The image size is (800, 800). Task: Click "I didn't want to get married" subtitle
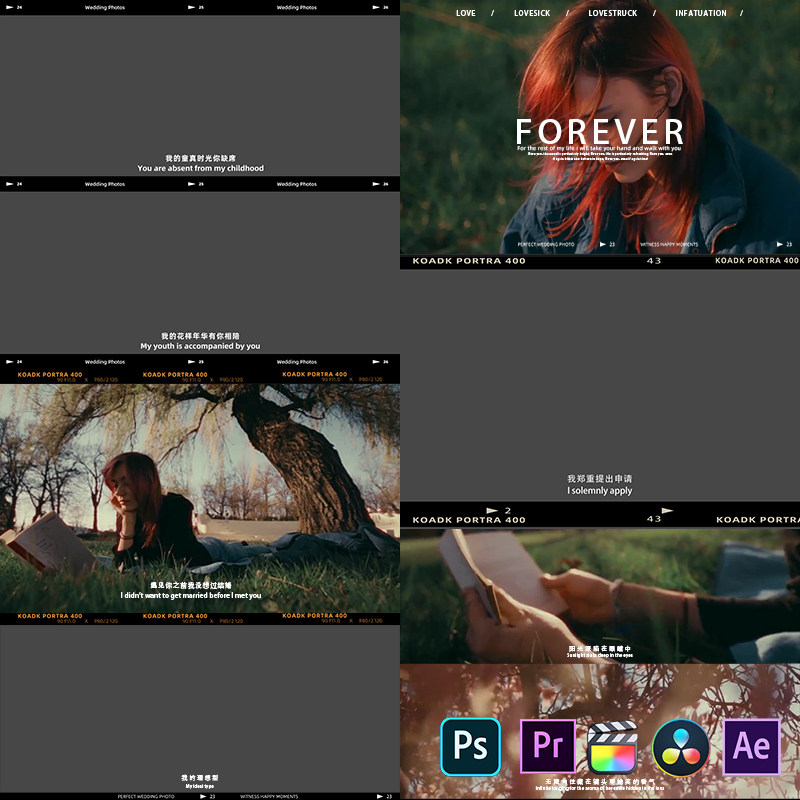click(x=191, y=595)
